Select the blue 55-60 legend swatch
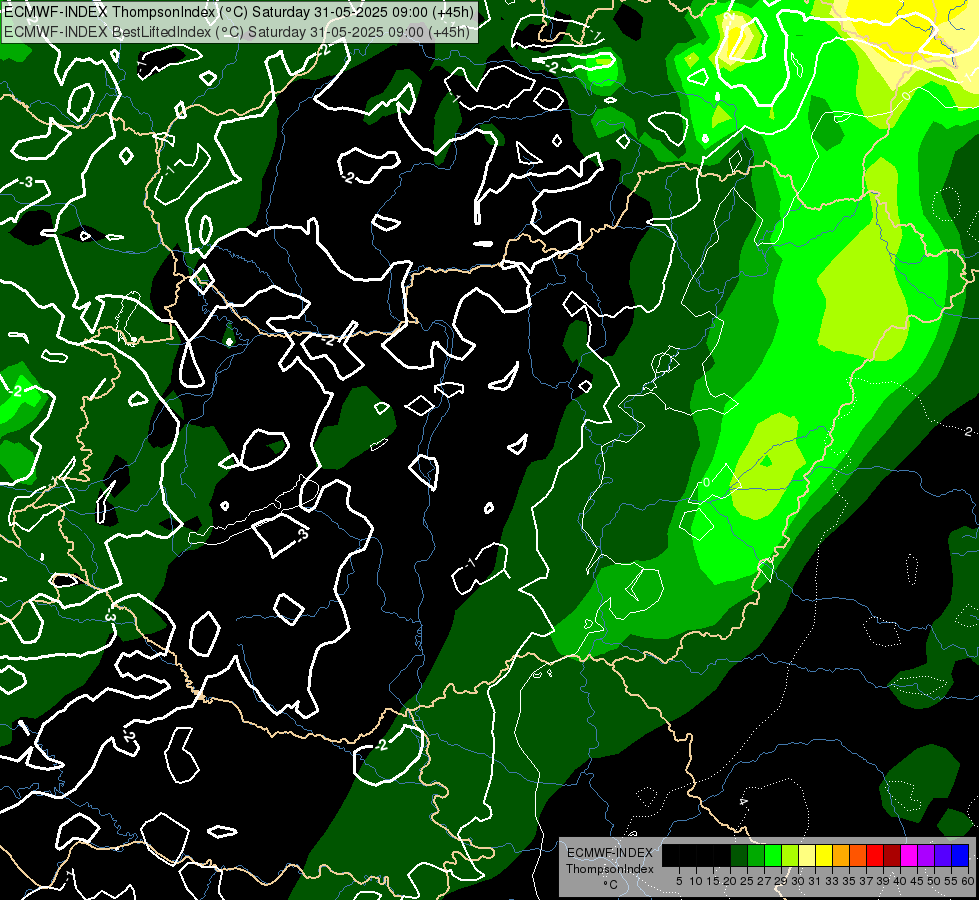Image resolution: width=979 pixels, height=900 pixels. click(960, 855)
